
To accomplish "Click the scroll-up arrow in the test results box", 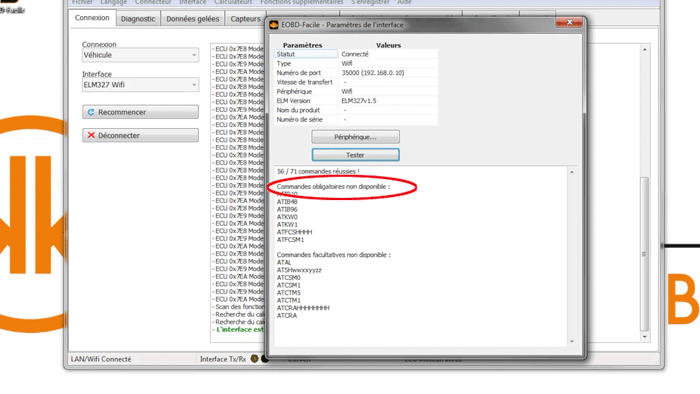I will point(571,172).
